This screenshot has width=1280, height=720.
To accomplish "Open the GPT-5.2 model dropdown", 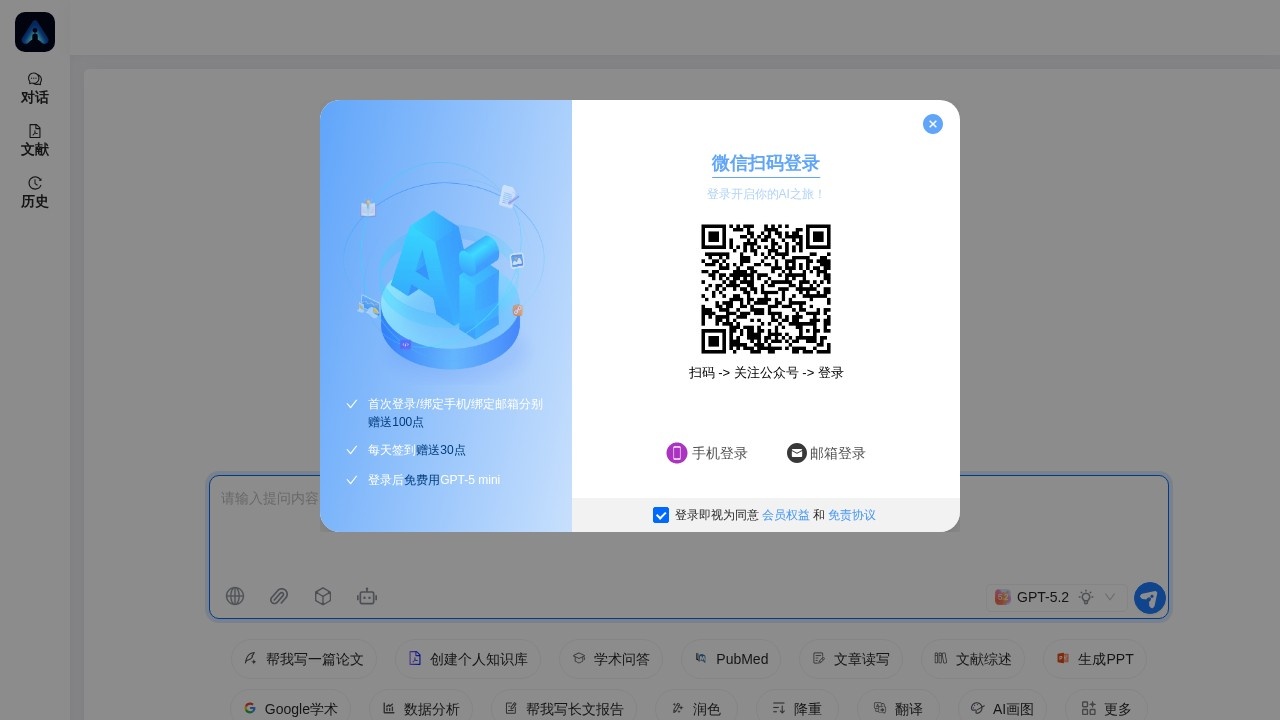I will pyautogui.click(x=1044, y=597).
